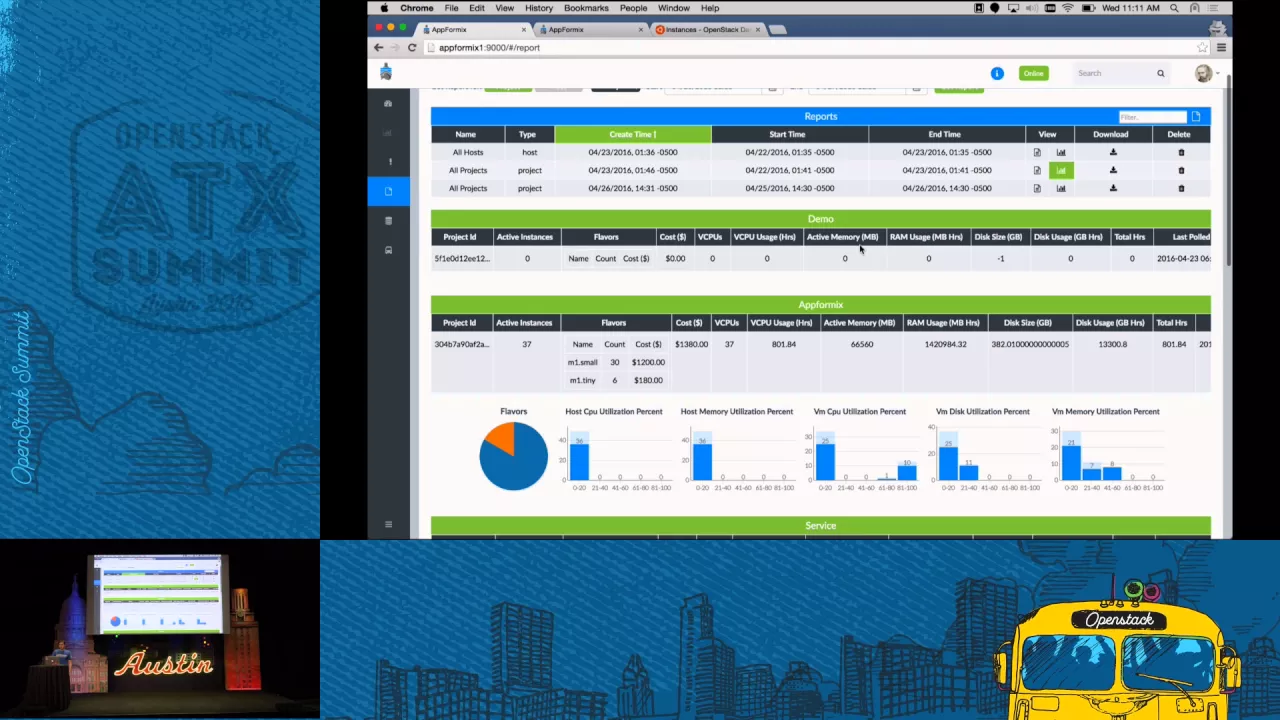Open Chrome hamburger settings menu

pos(1221,47)
